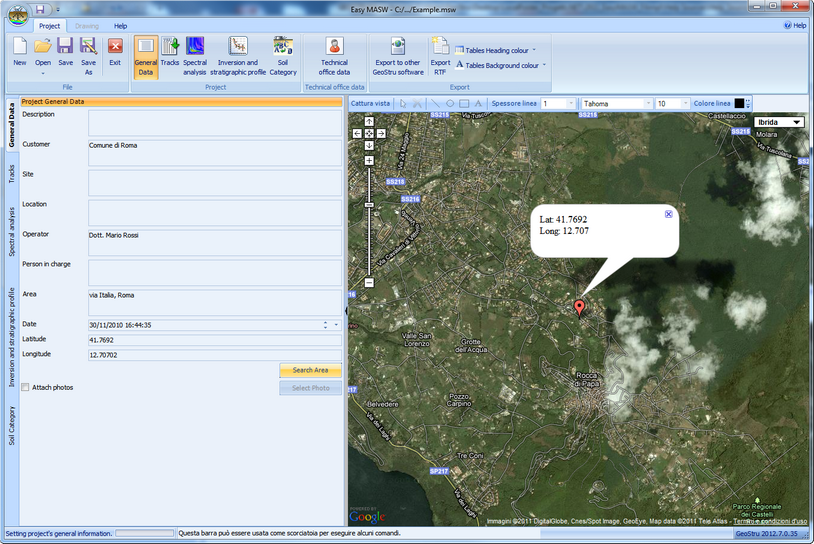The image size is (814, 544).
Task: Click Export to other GeoStru software
Action: click(398, 56)
